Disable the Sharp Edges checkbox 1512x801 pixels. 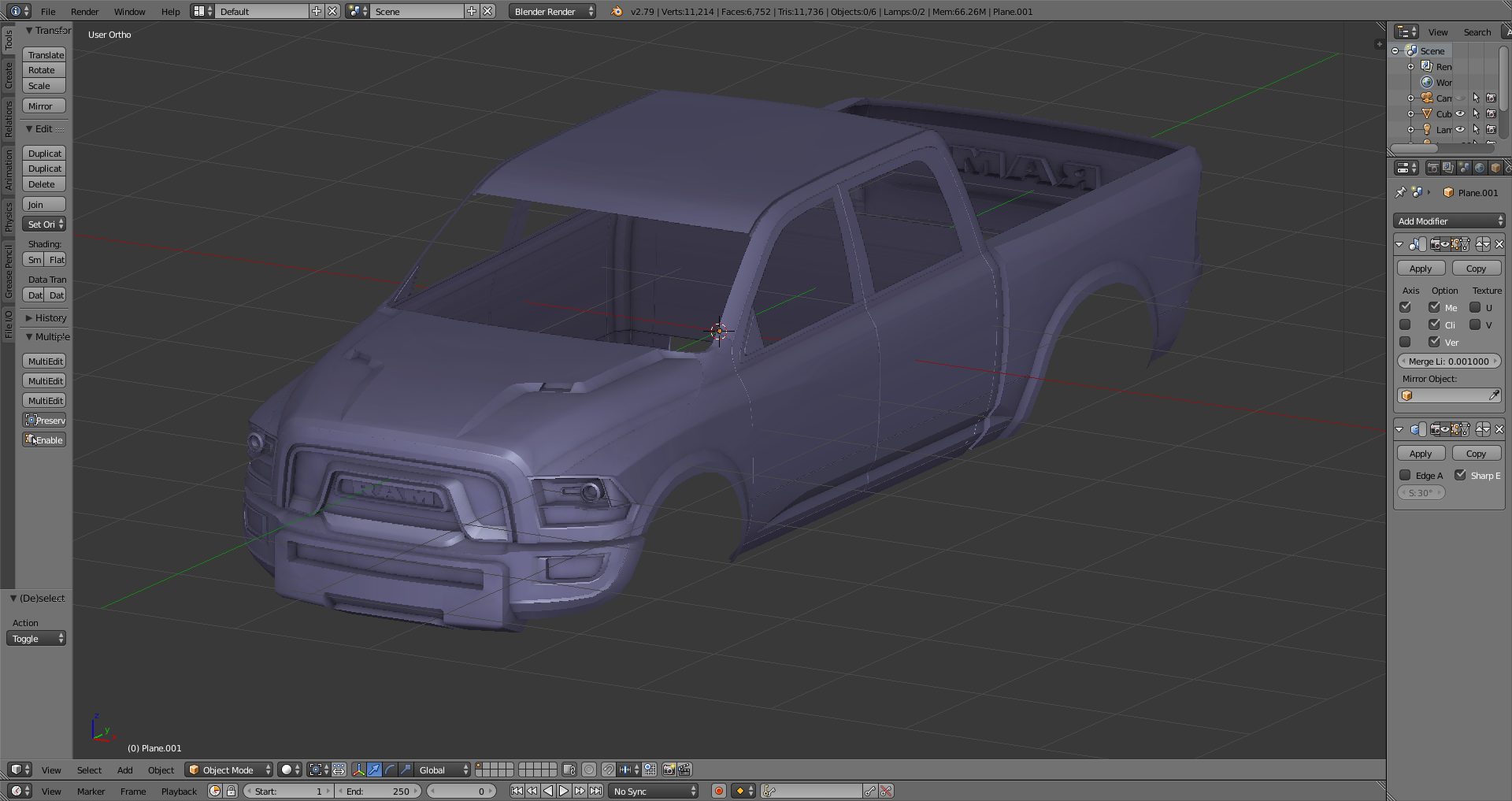(1460, 475)
